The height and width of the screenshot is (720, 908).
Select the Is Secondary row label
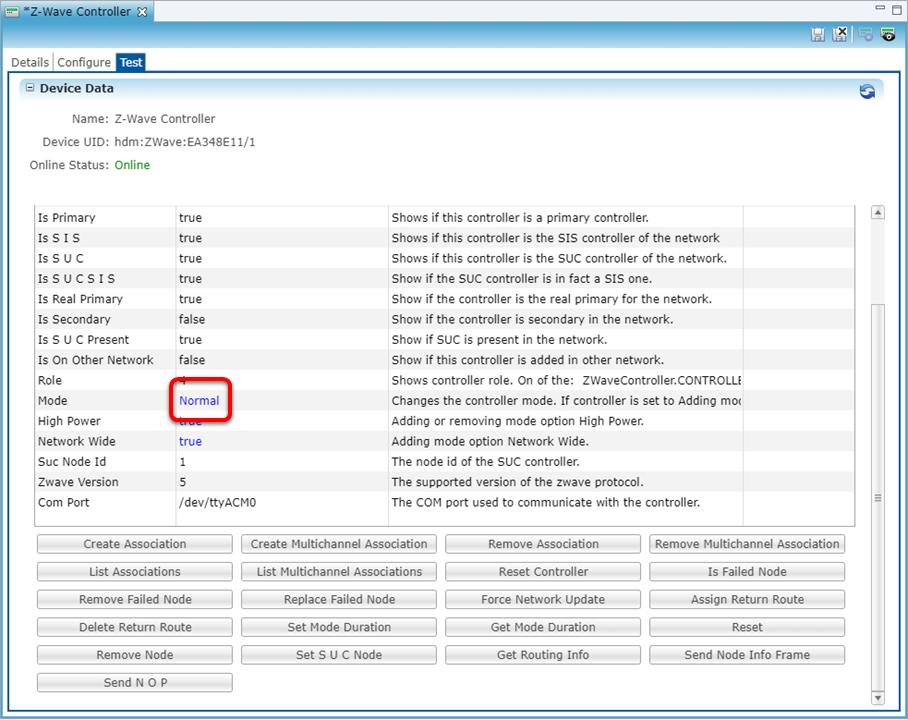(x=74, y=319)
